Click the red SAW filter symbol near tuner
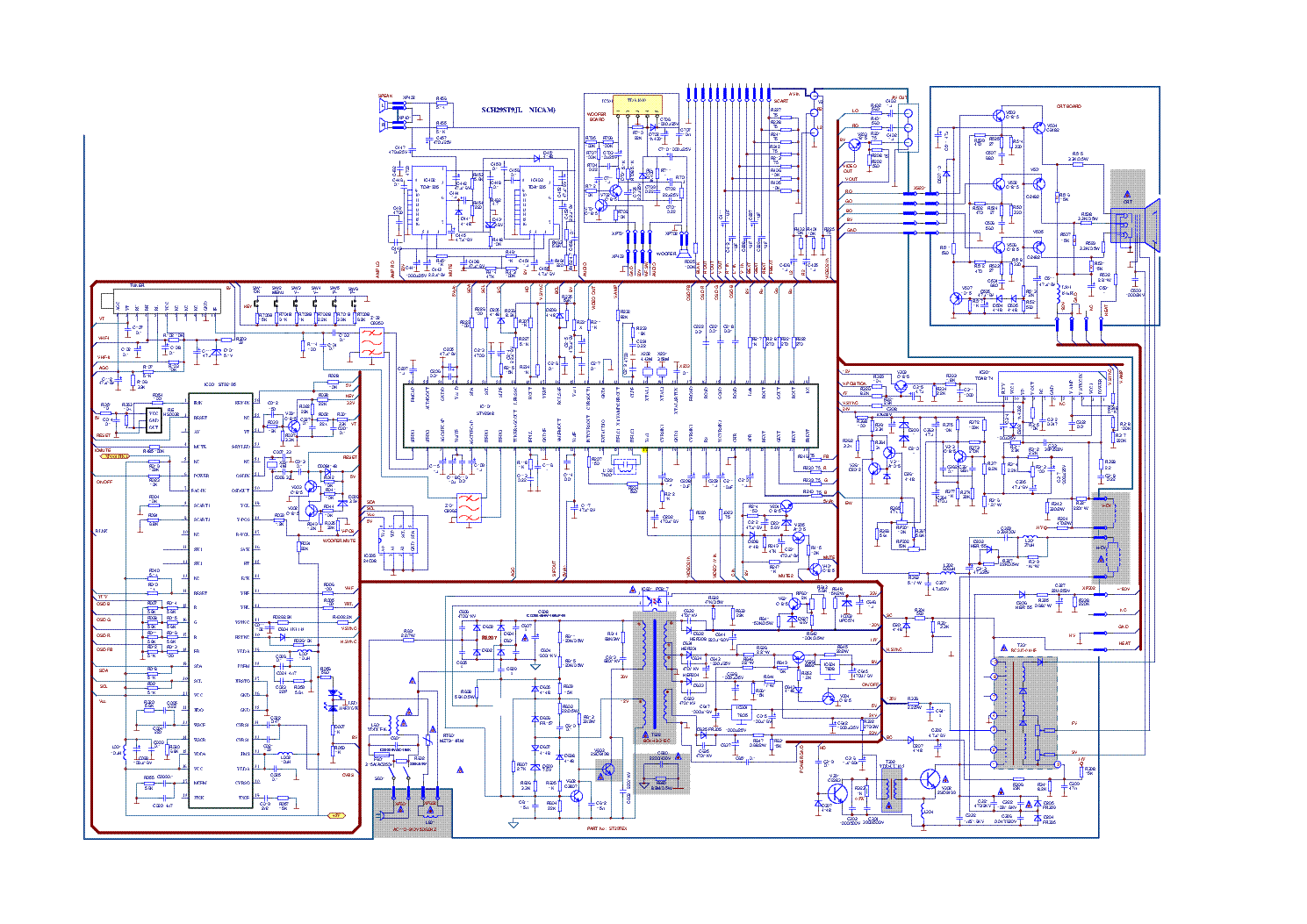The image size is (1307, 924). [x=373, y=343]
